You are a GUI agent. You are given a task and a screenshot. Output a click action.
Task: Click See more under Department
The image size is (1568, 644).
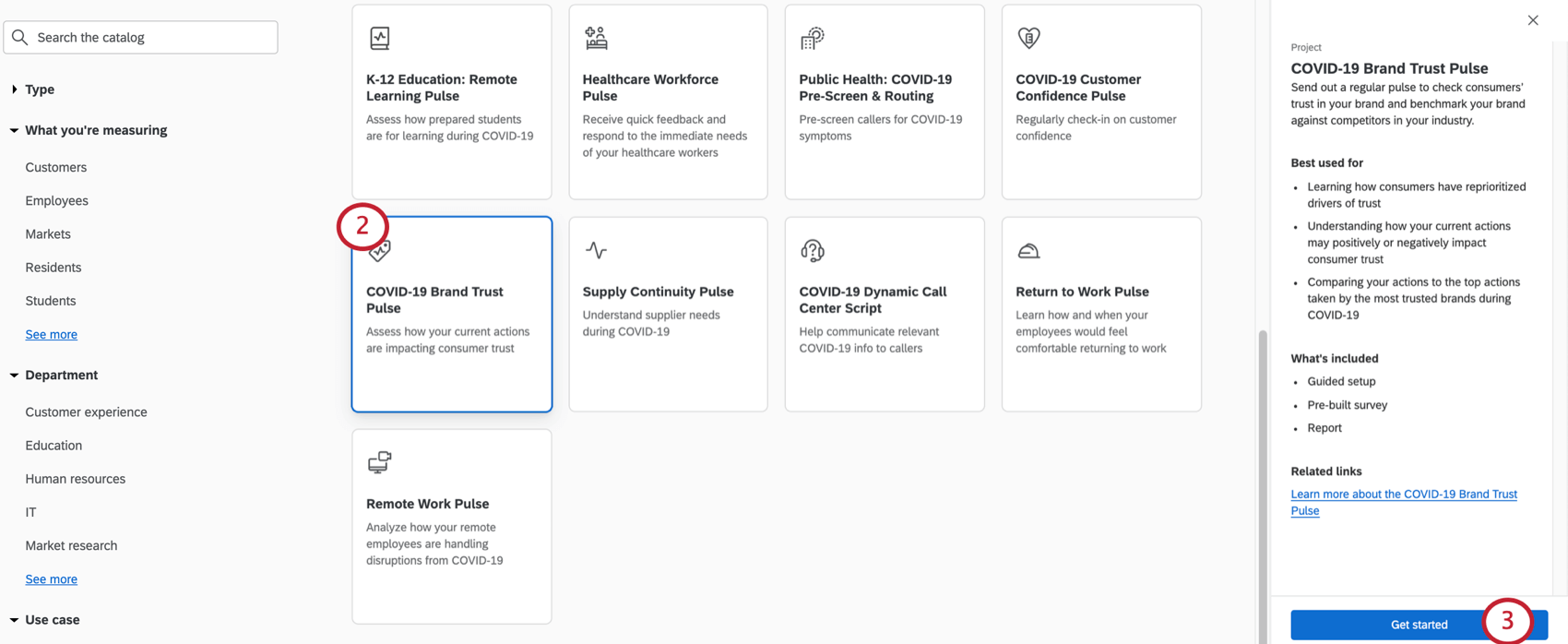click(52, 579)
